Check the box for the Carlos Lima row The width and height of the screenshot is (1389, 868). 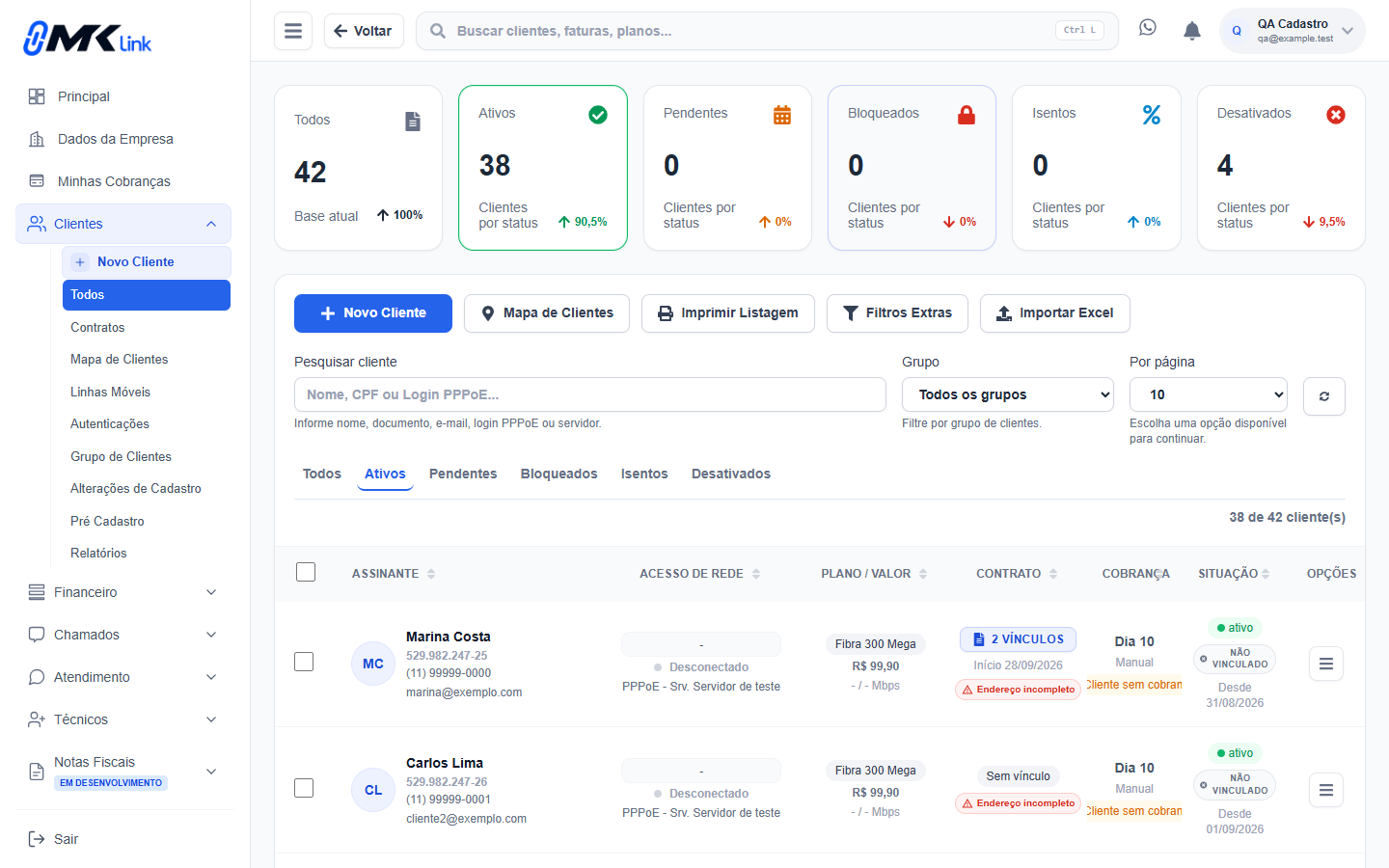pyautogui.click(x=304, y=788)
